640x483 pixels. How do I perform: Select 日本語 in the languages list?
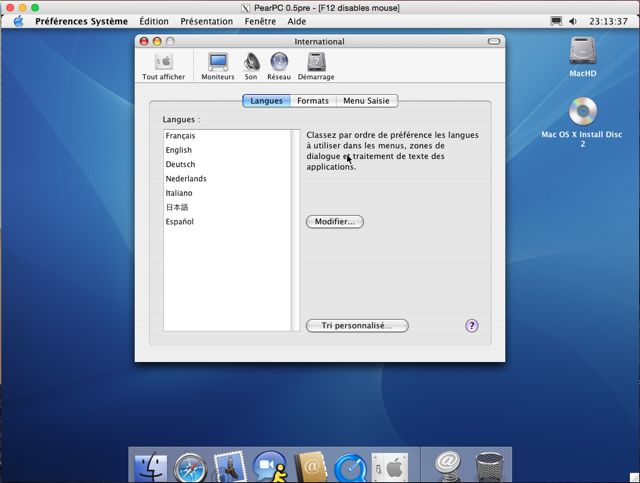pyautogui.click(x=227, y=207)
